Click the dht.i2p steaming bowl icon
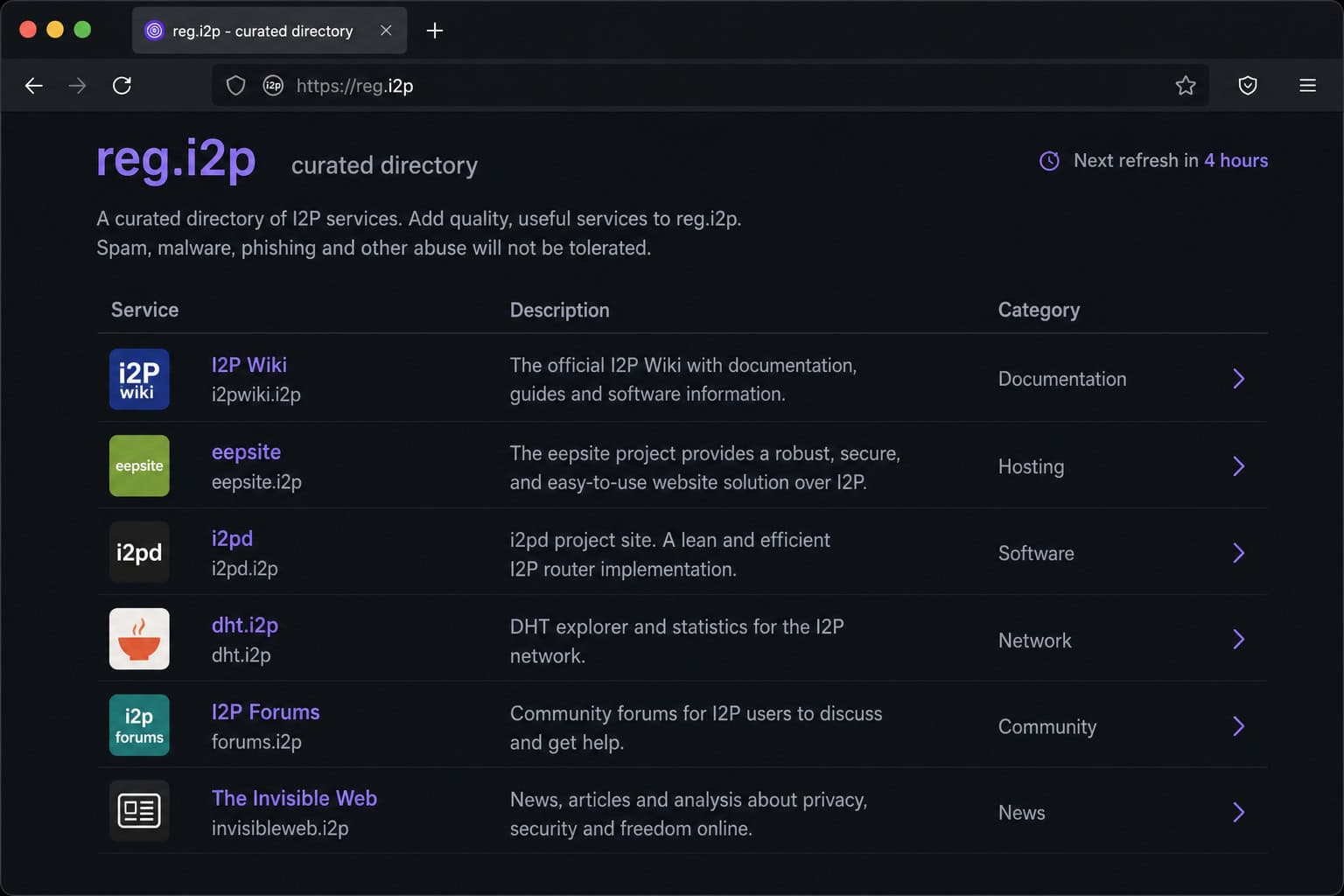1344x896 pixels. (139, 639)
